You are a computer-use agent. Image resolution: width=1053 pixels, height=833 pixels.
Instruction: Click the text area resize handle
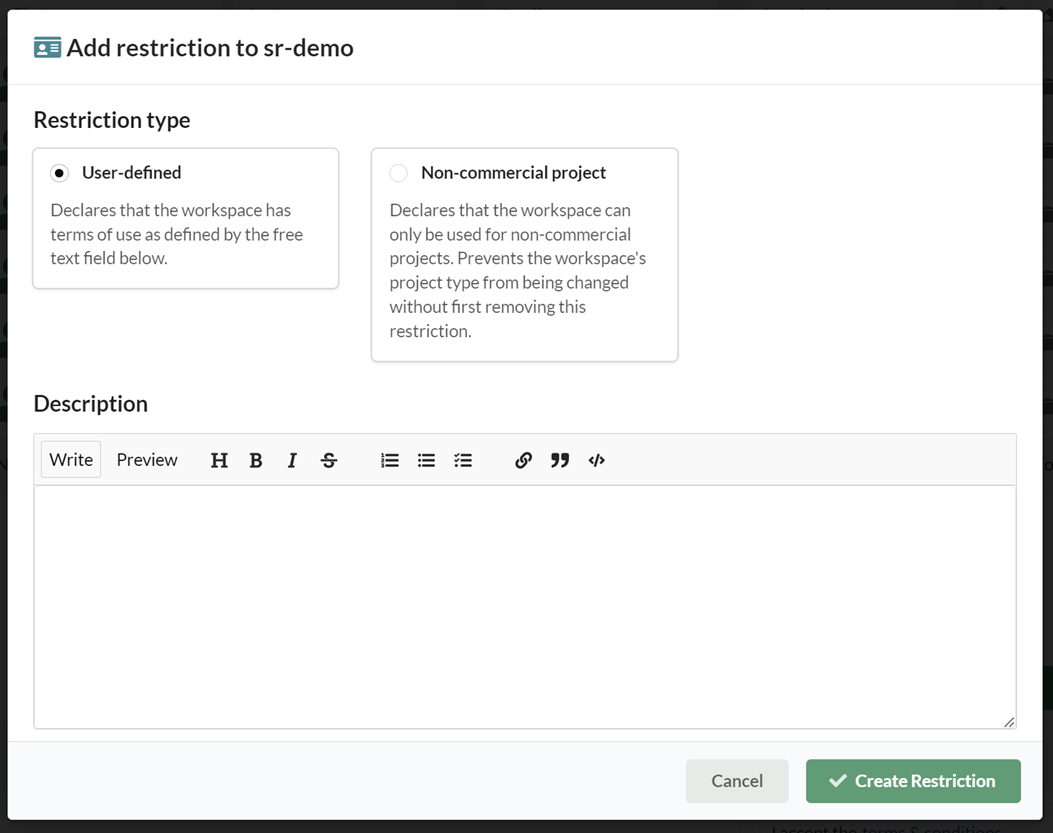click(1009, 722)
